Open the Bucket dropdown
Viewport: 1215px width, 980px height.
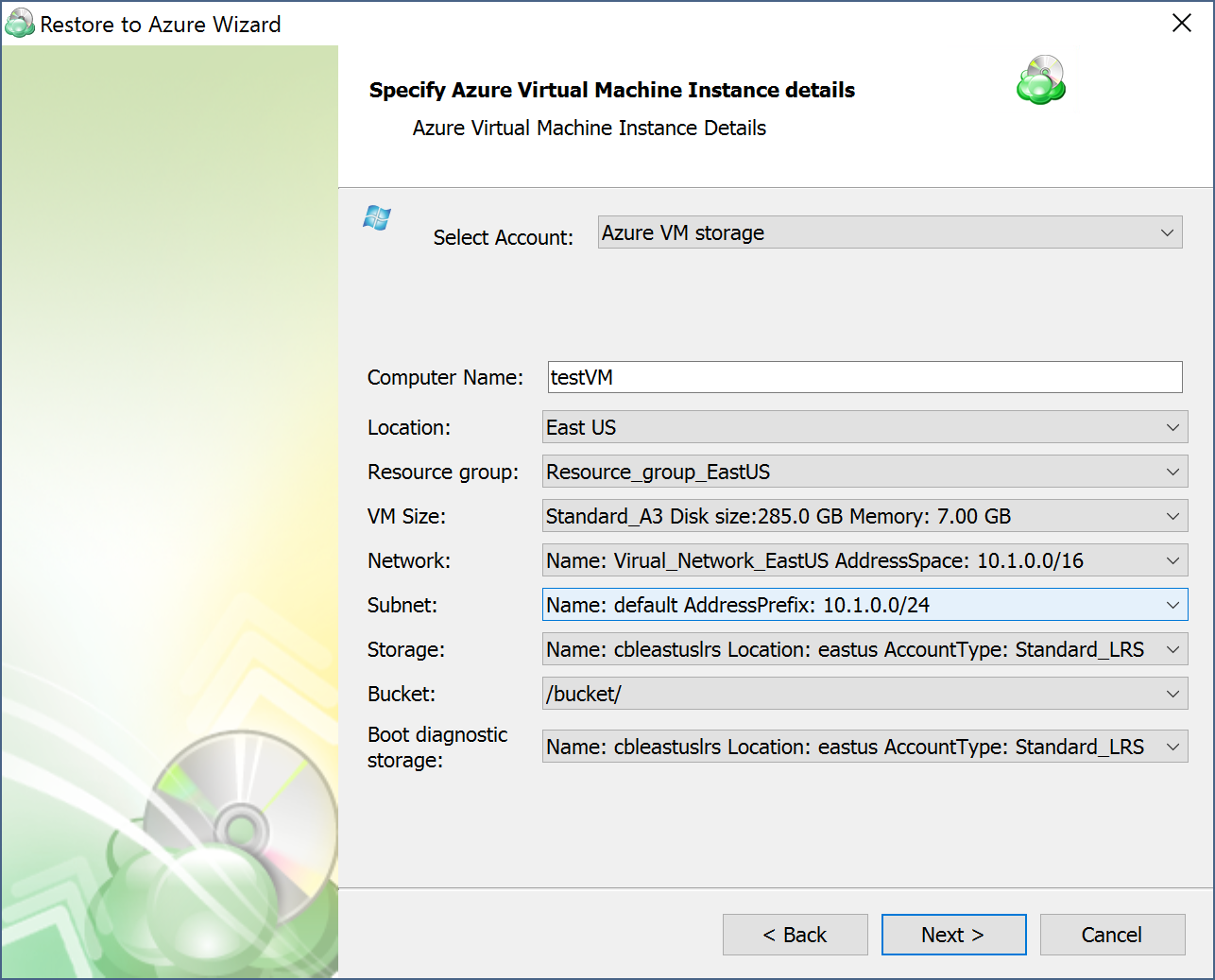[x=865, y=694]
